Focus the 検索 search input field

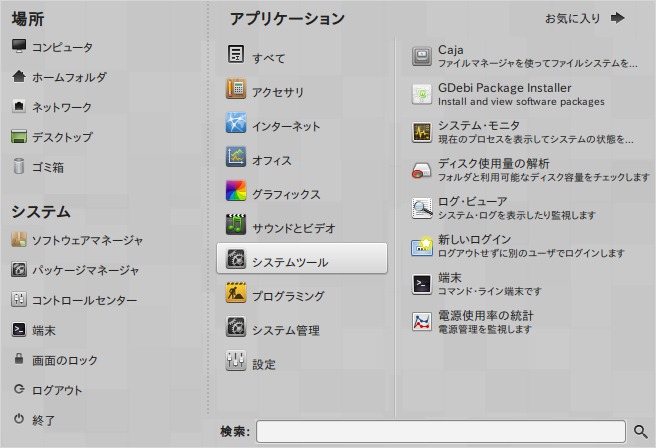point(441,431)
